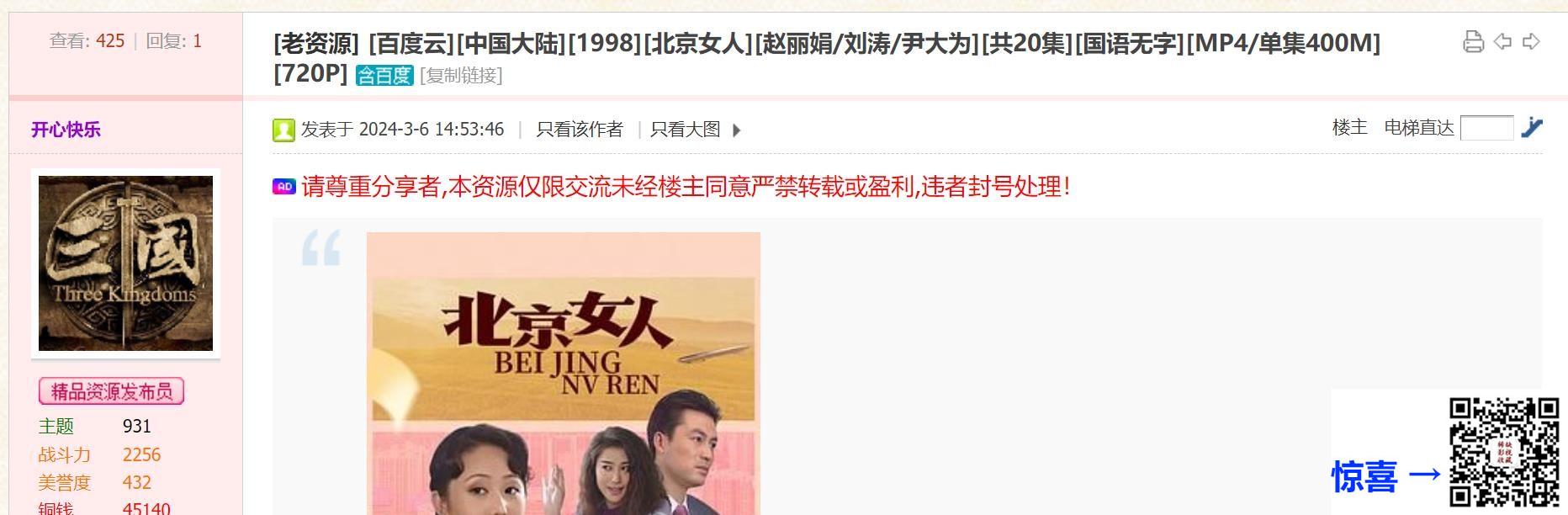Click the 含百度 tag badge
Screen dimensions: 1568x515
(384, 75)
